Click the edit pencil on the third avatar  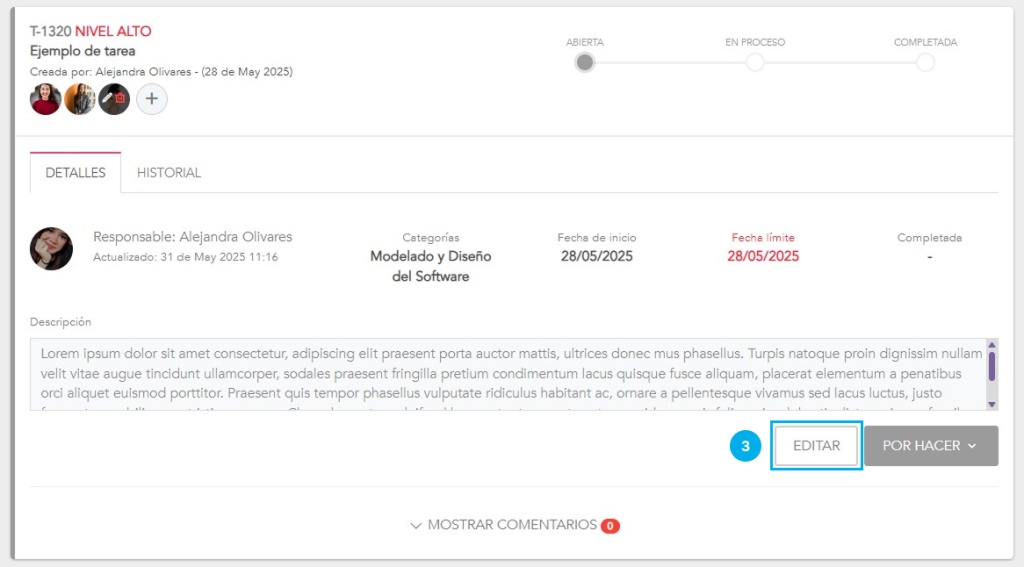coord(106,98)
